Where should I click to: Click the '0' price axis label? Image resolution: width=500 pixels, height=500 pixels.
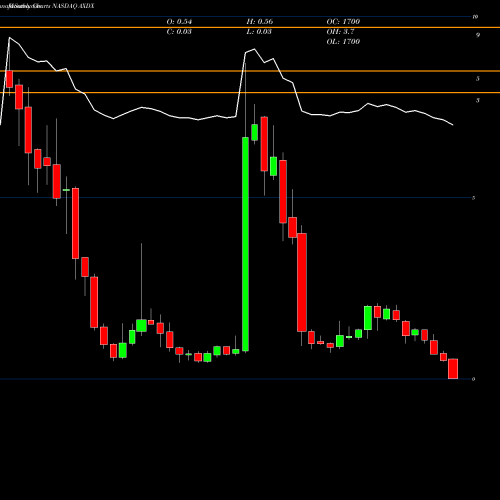[x=474, y=379]
